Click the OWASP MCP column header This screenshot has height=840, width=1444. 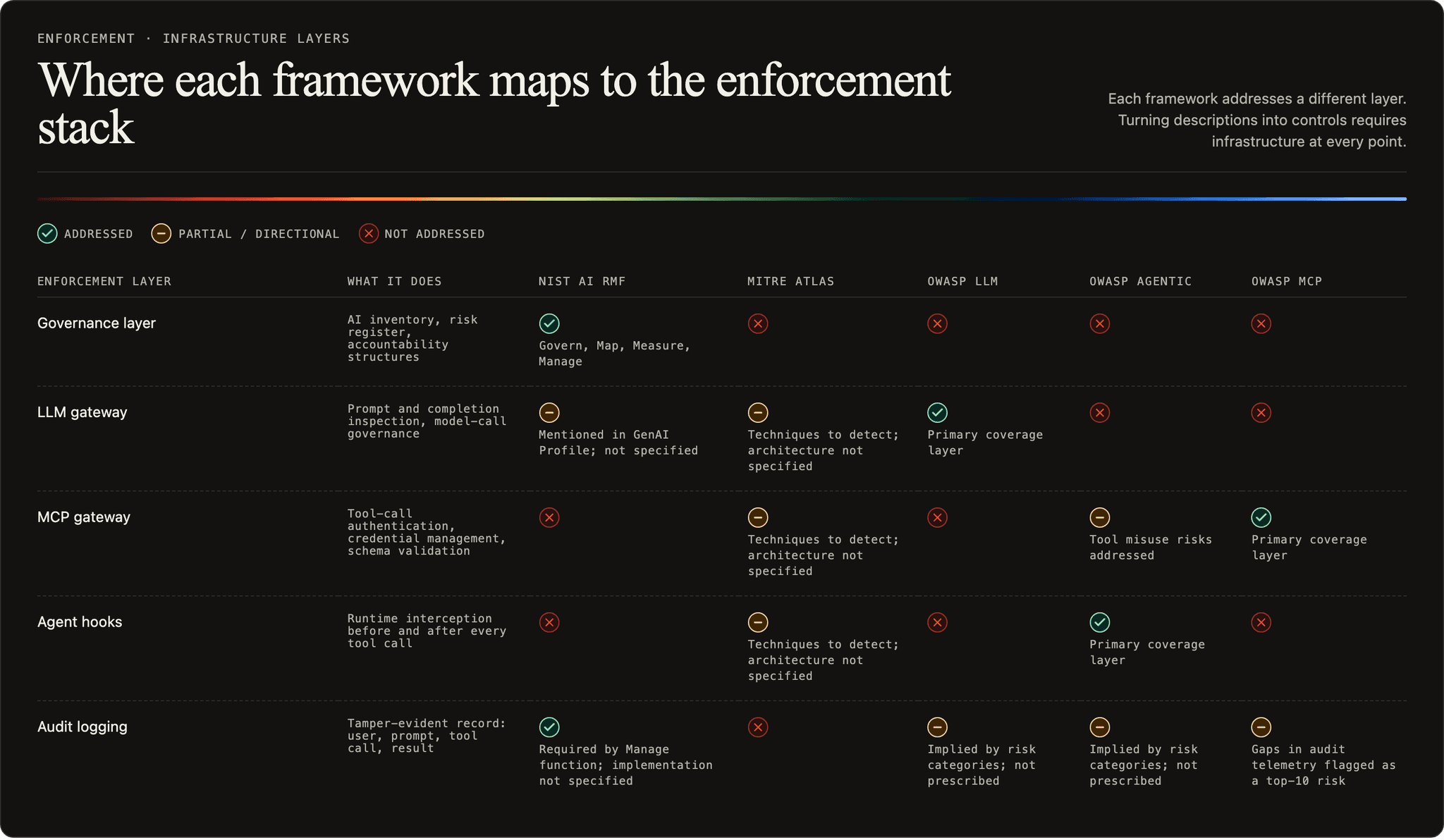(1286, 281)
